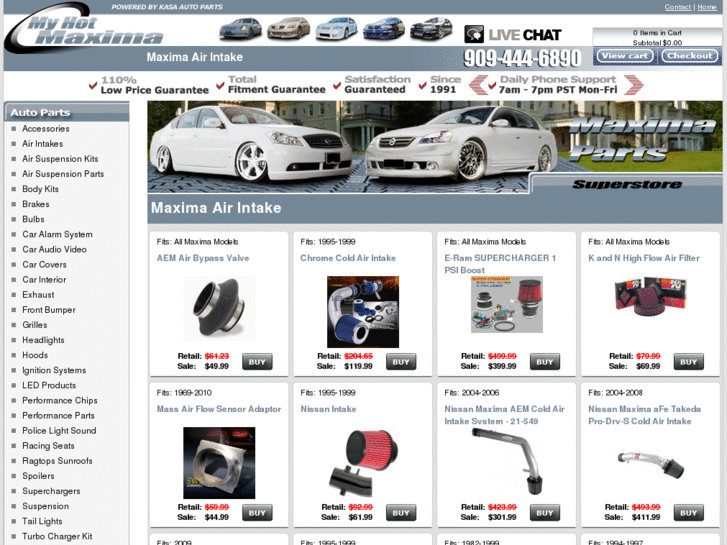Open Performance Chips category
727x545 pixels.
click(x=60, y=401)
